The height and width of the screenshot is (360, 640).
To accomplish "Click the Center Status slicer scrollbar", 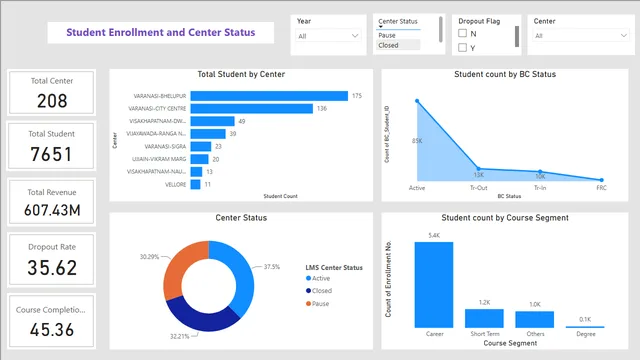I will coord(441,29).
